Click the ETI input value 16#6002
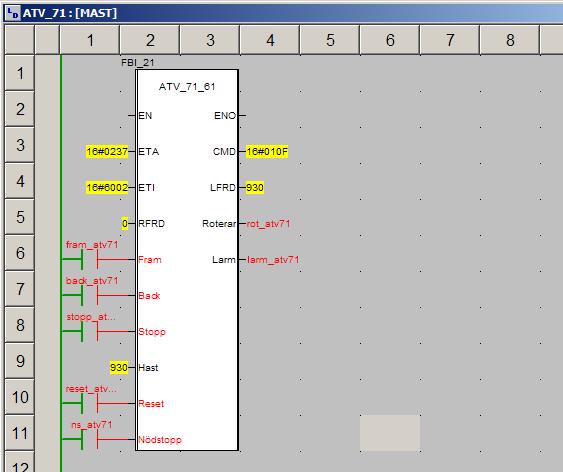This screenshot has width=563, height=472. pyautogui.click(x=107, y=187)
